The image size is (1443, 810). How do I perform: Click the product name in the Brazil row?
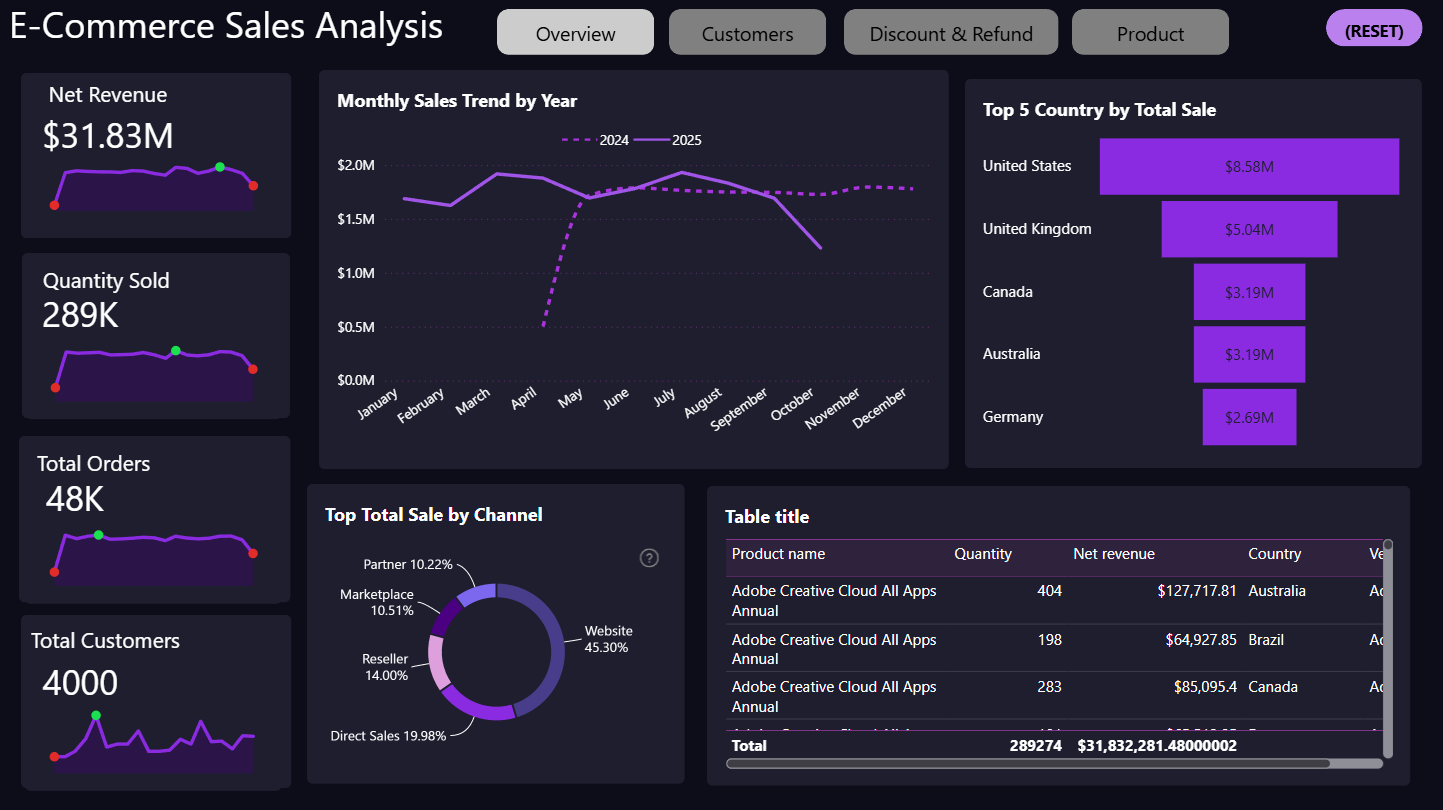point(834,649)
